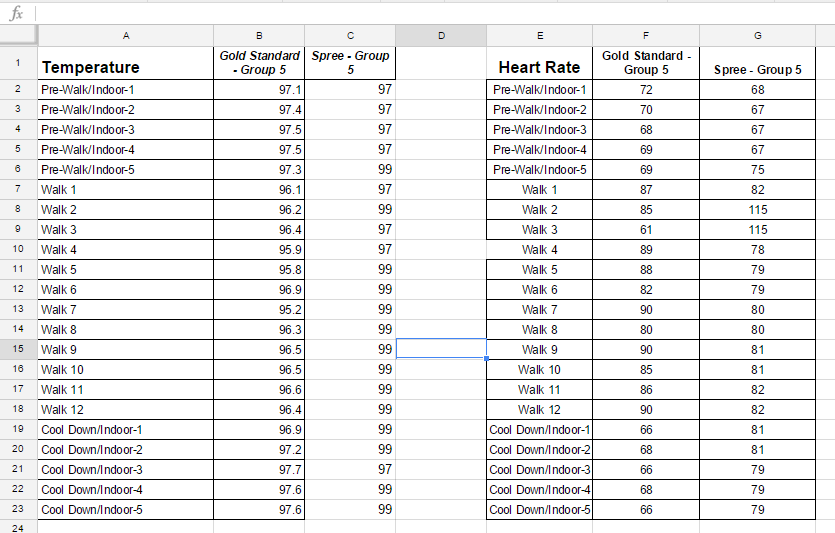Select the row 15 header
The image size is (835, 533).
(18, 349)
